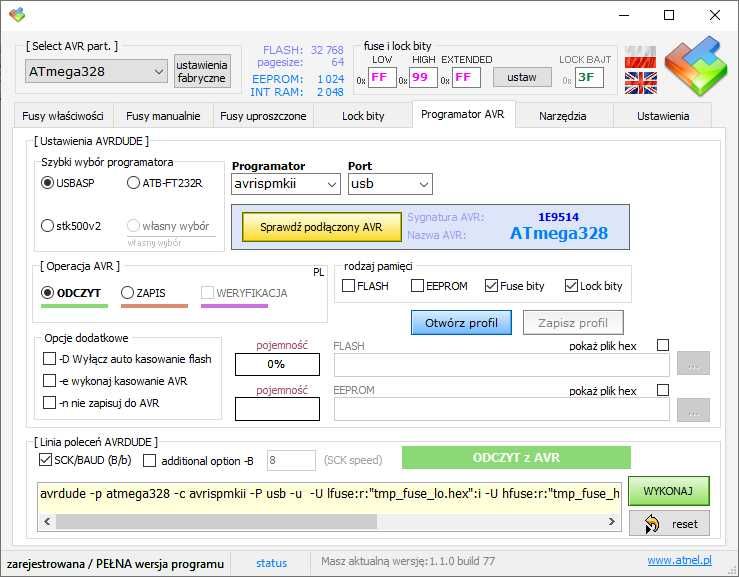
Task: Open the www.atnel.pl link
Action: point(679,560)
